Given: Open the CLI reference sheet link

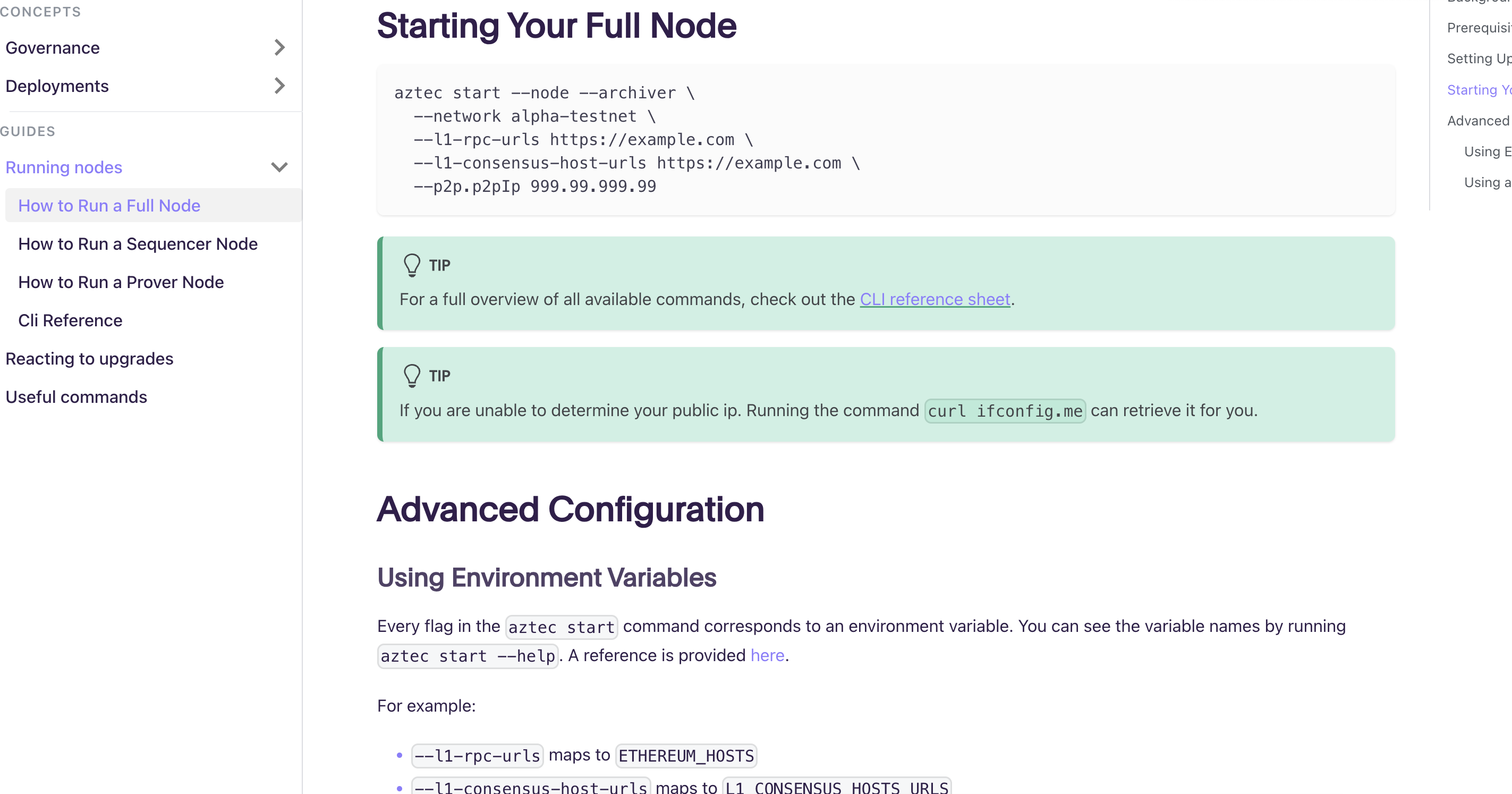Looking at the screenshot, I should [935, 300].
